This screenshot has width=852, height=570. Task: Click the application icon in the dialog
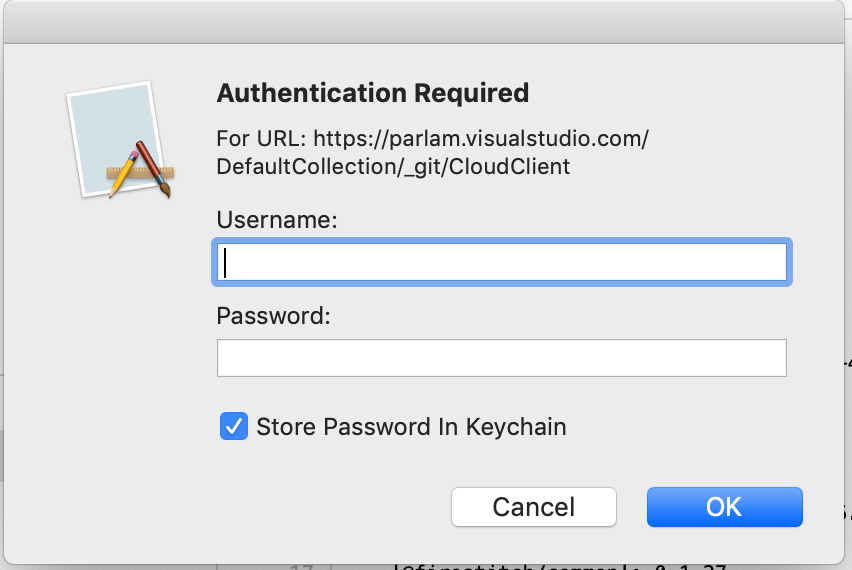click(120, 140)
